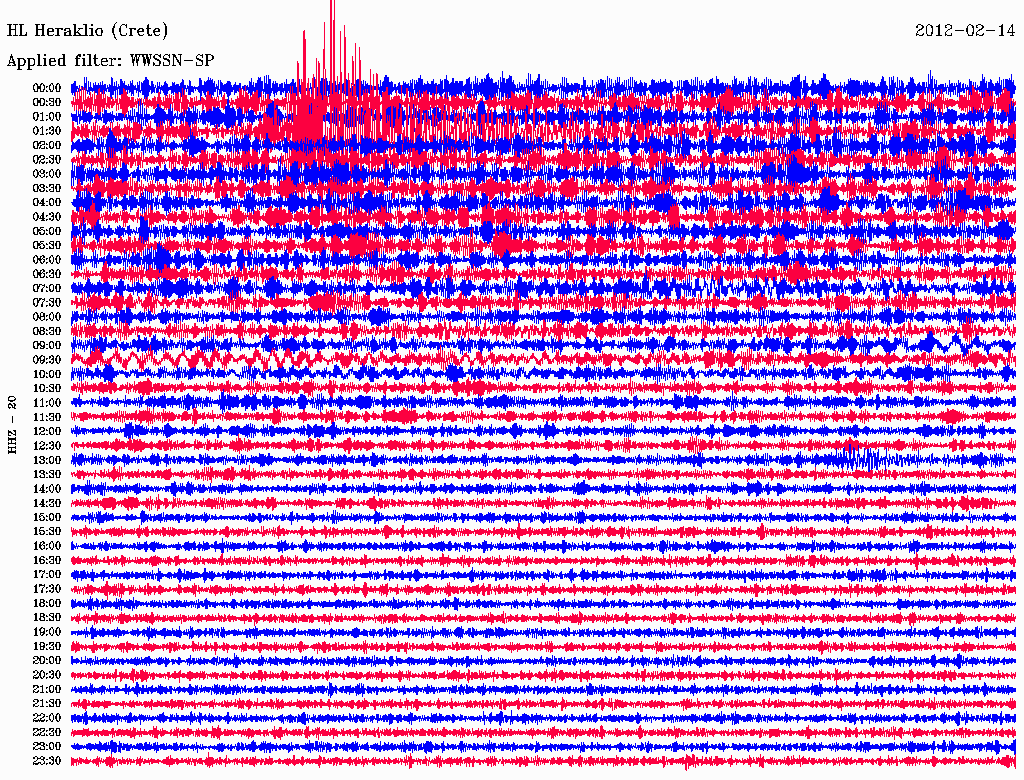Click the '18:00' time label
1024x780 pixels.
click(x=47, y=604)
